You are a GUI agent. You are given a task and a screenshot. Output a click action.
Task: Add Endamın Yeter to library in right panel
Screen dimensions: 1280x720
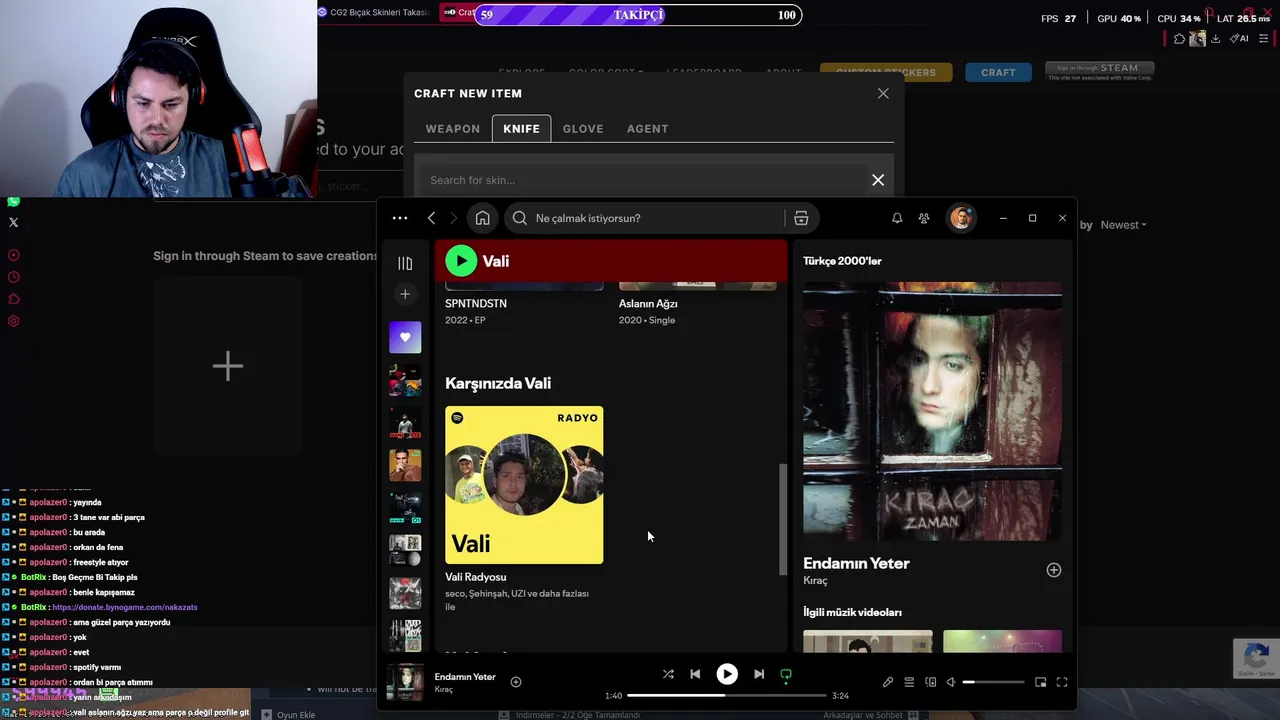(x=1053, y=570)
